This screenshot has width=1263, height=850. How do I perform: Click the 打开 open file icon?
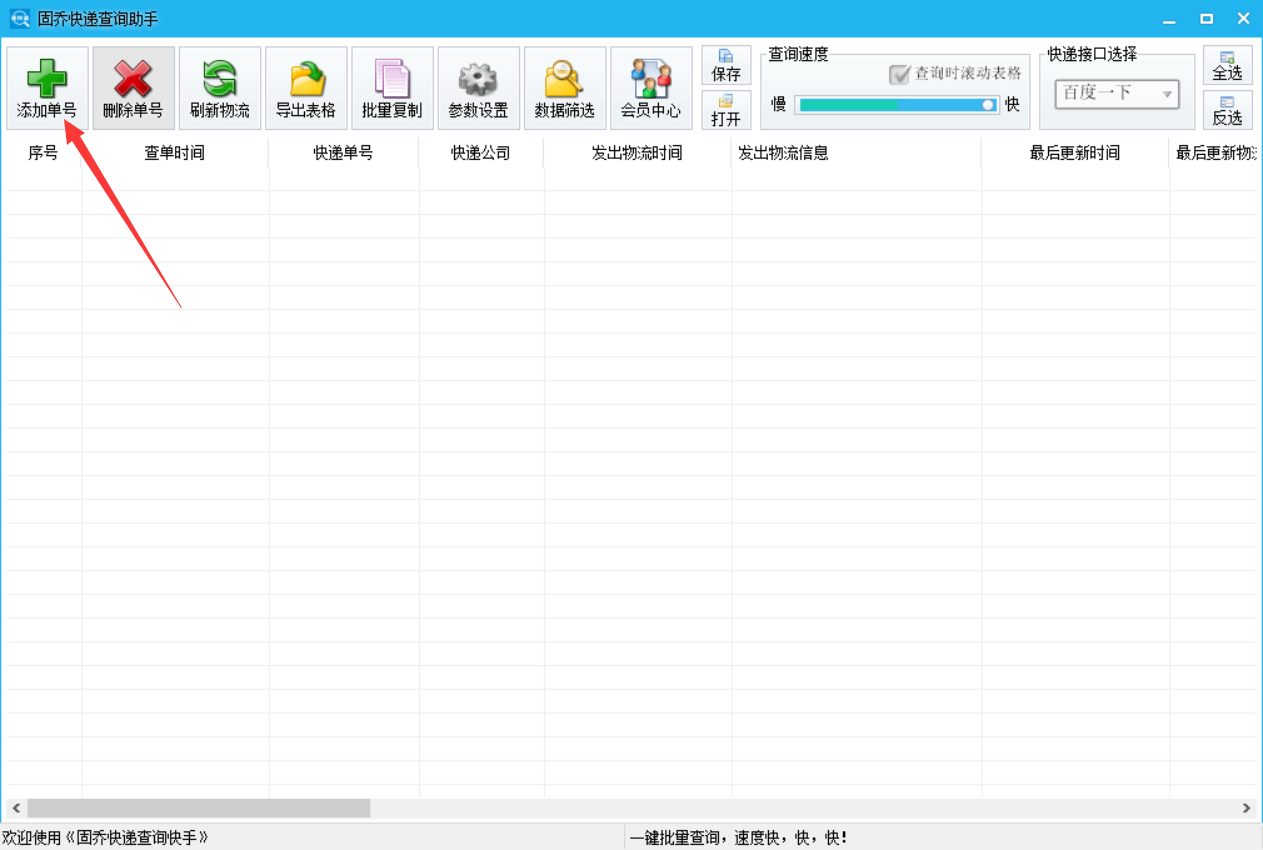[x=726, y=110]
